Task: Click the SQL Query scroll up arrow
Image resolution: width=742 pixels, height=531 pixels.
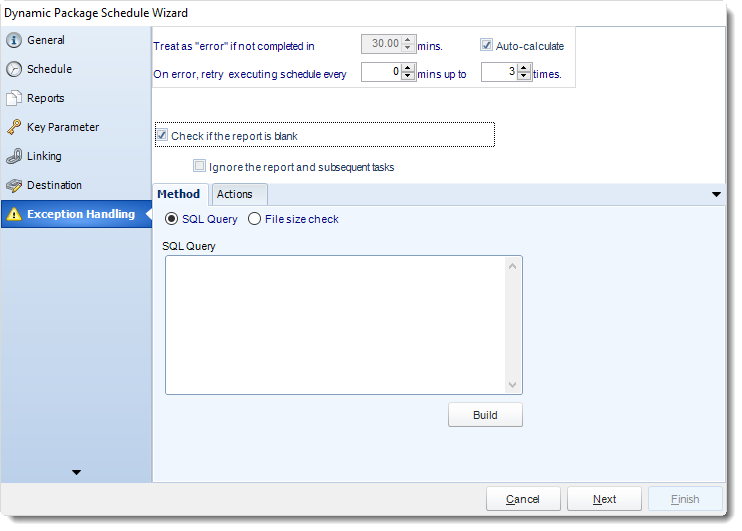Action: coord(512,266)
